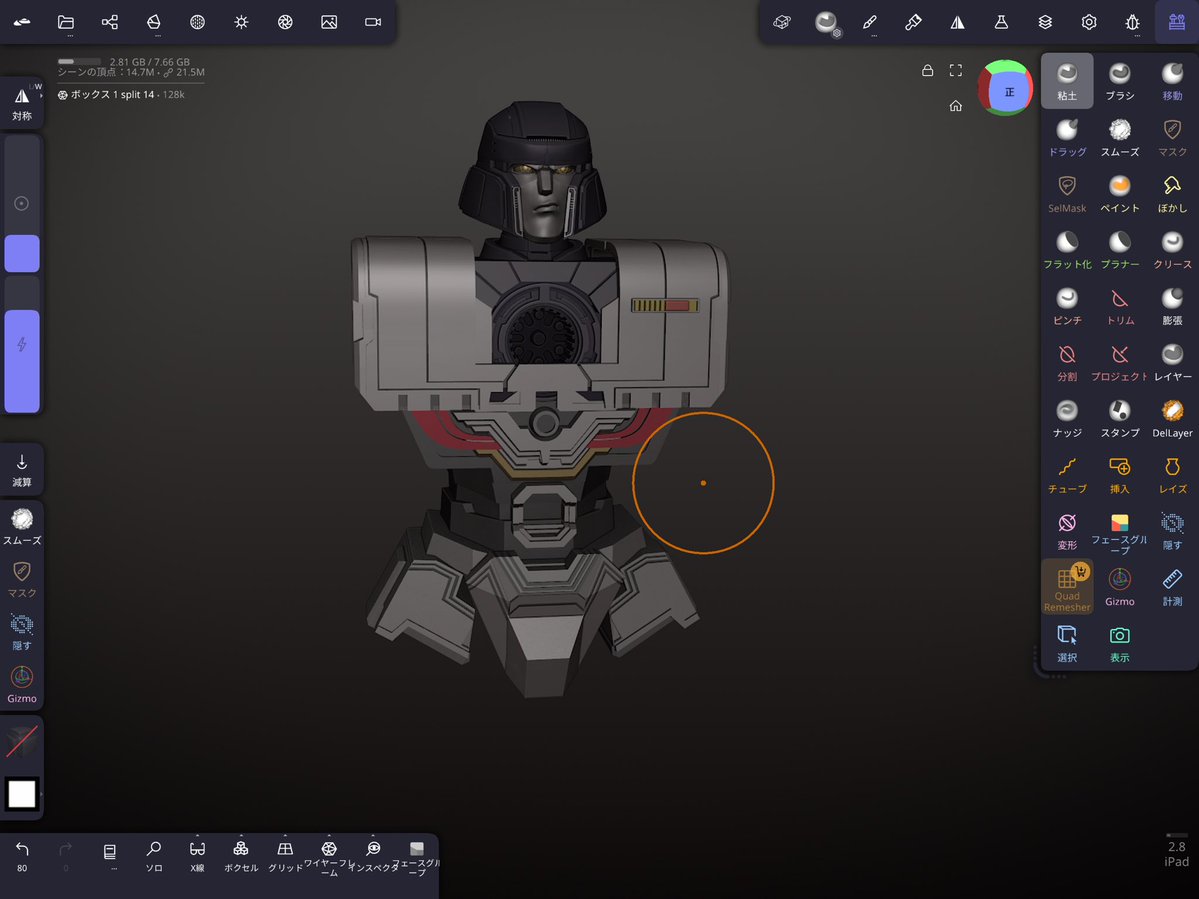Viewport: 1199px width, 899px height.
Task: Select the フェースグループ tool in right panel
Action: [x=1119, y=531]
